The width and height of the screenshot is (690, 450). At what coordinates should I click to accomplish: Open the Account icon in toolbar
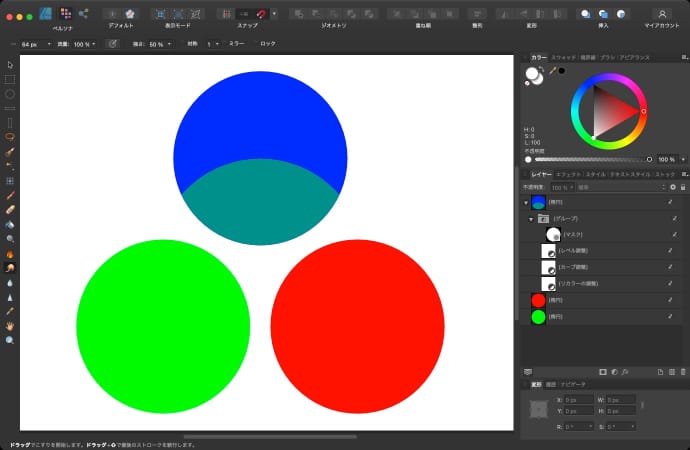coord(661,14)
